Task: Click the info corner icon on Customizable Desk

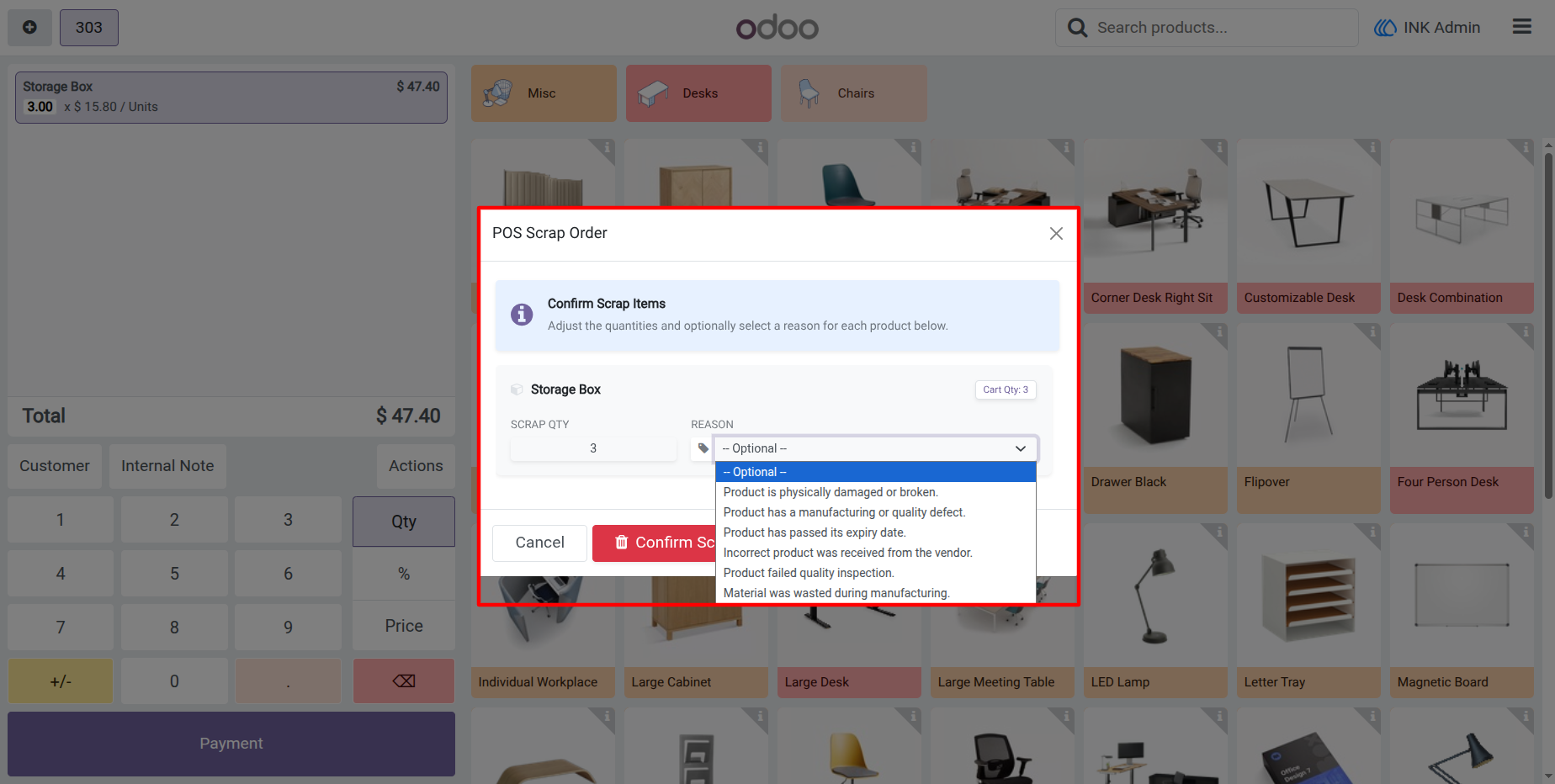Action: (1372, 148)
